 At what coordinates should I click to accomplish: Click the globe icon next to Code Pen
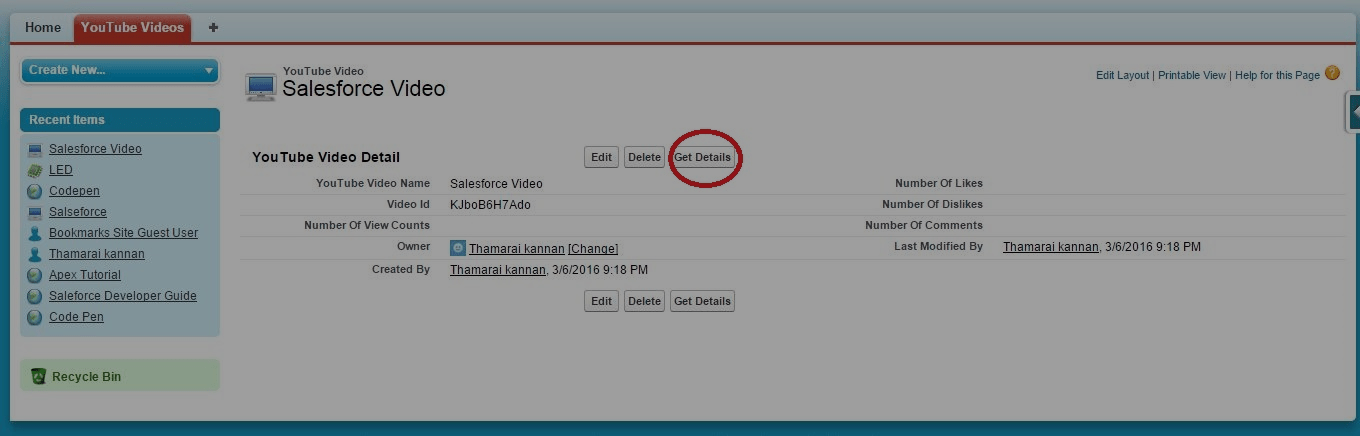[35, 317]
